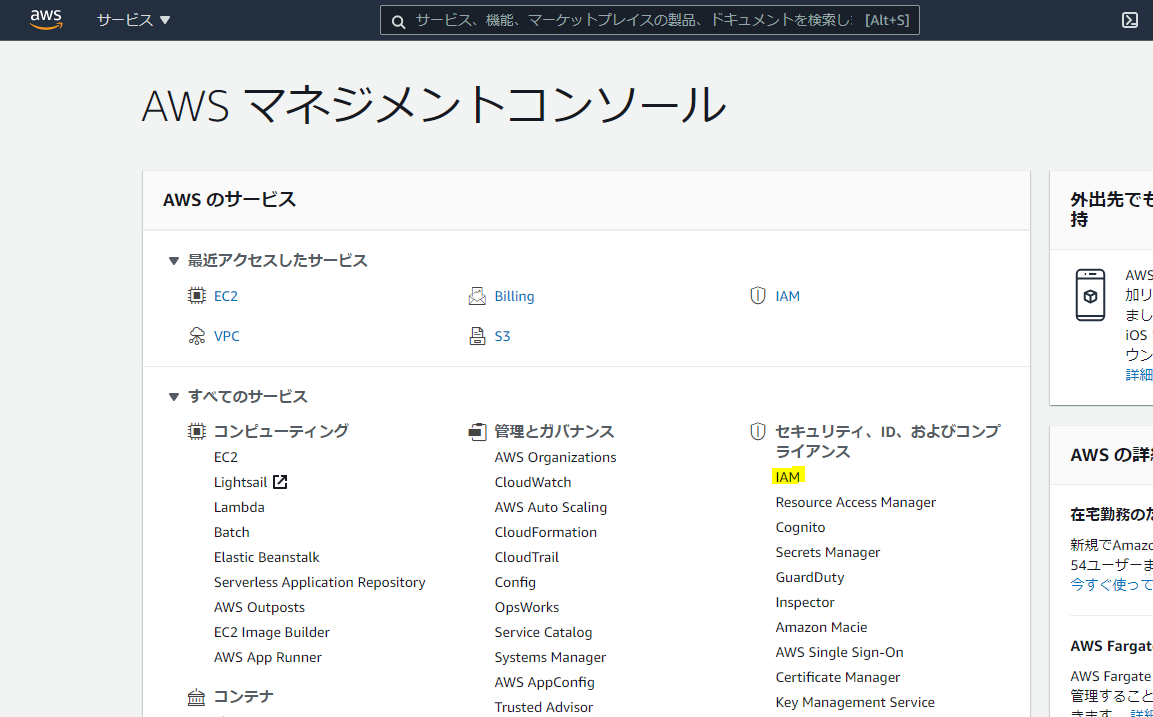1153x717 pixels.
Task: Click 今すぐ使って link in right panel
Action: click(x=1111, y=585)
